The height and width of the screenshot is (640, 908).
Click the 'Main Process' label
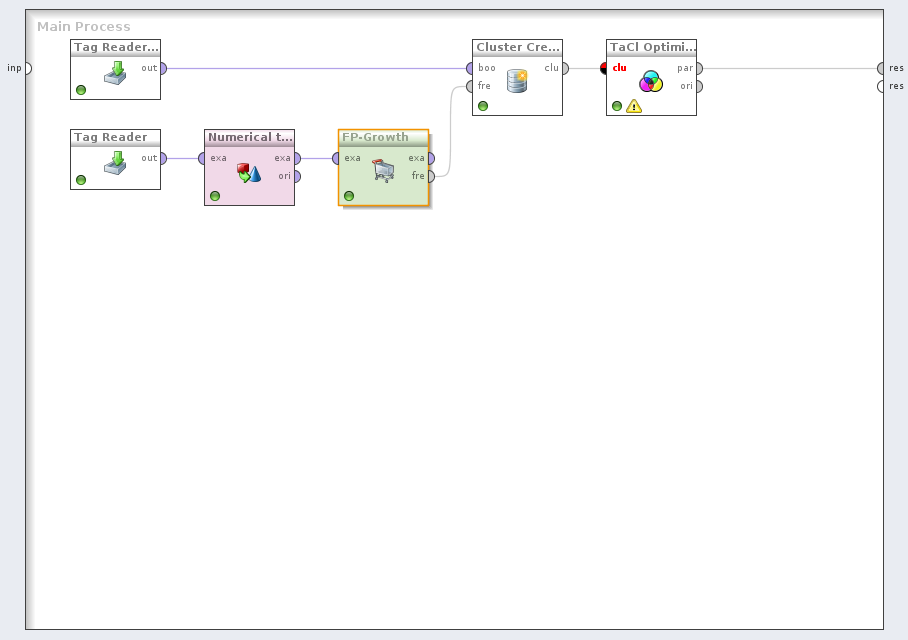84,27
